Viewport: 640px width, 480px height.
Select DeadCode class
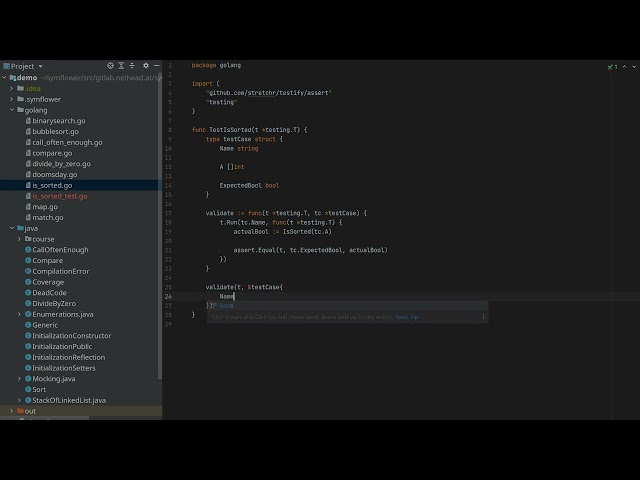[49, 293]
